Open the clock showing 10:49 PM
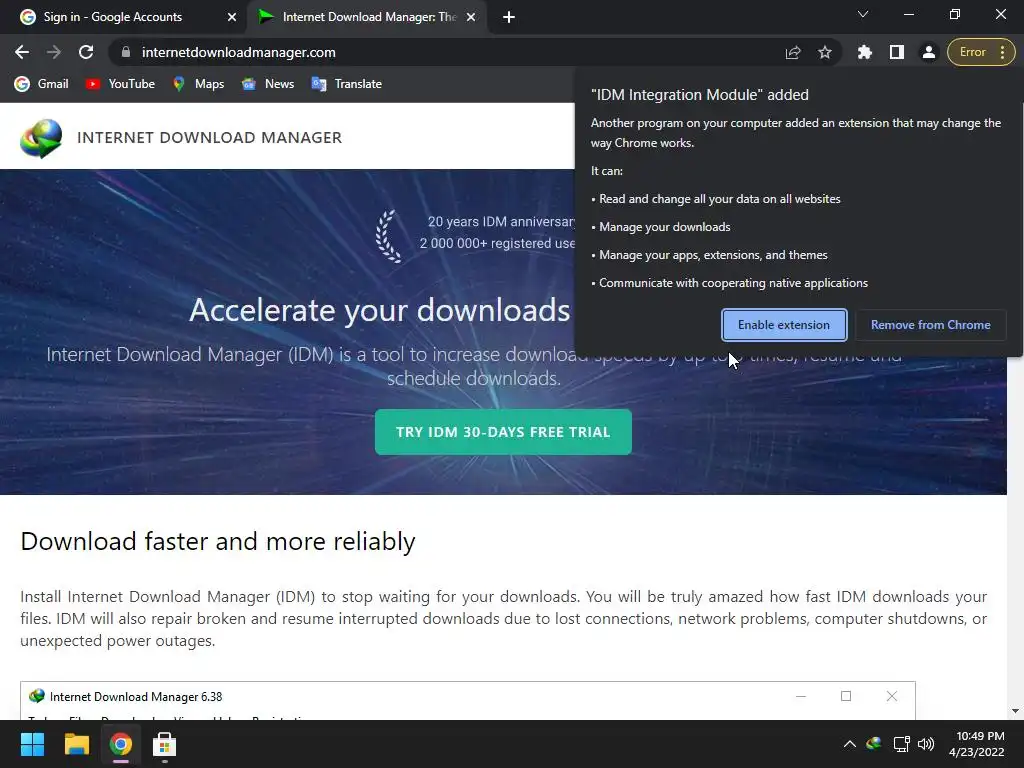Viewport: 1024px width, 768px height. [976, 744]
